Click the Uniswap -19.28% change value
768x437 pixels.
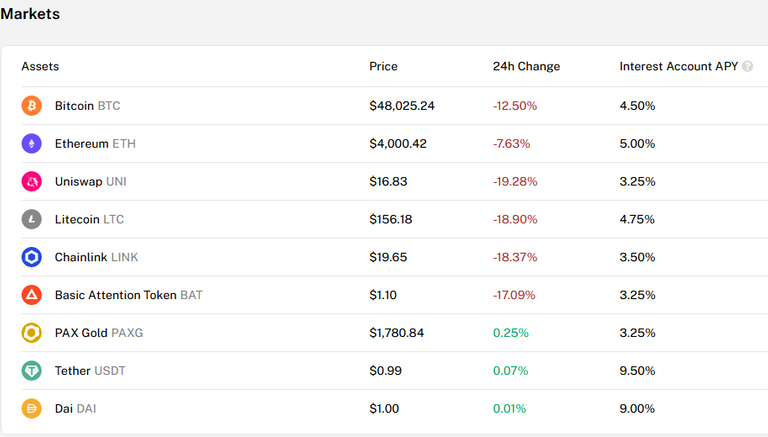[515, 182]
